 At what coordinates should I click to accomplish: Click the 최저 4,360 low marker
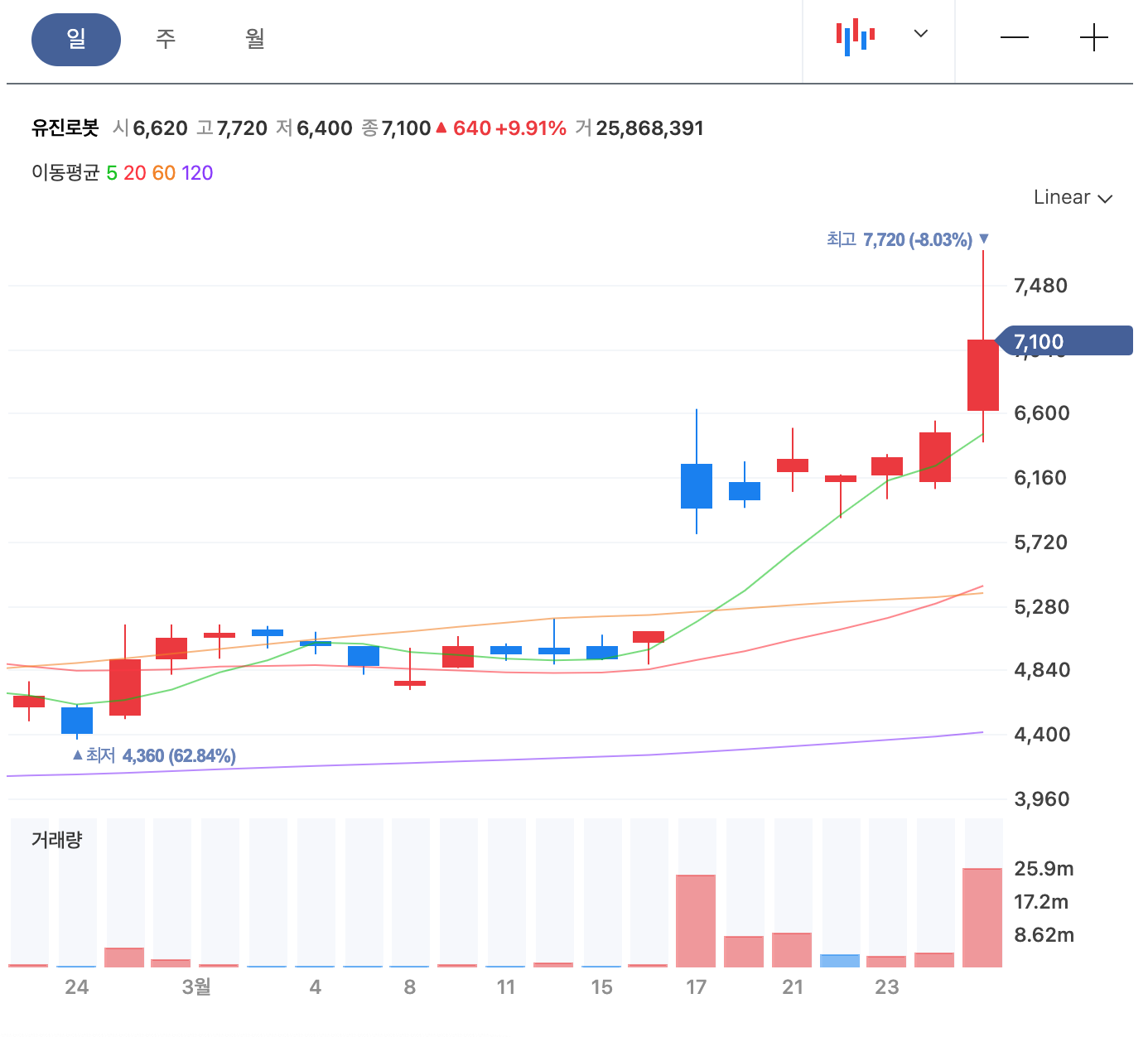pos(155,755)
